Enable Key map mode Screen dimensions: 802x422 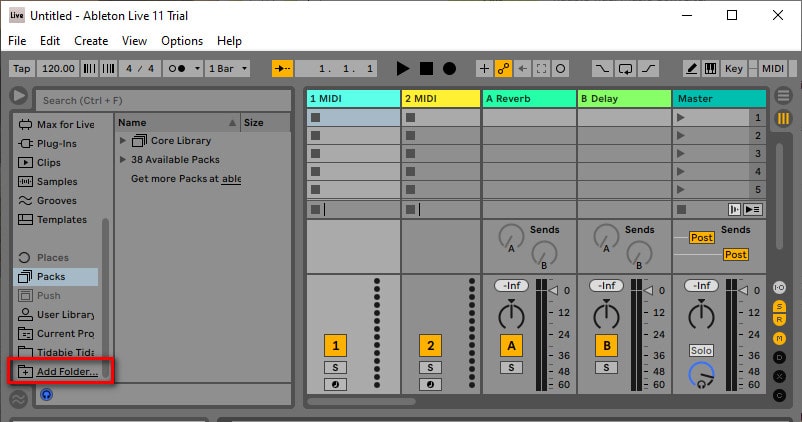[733, 69]
